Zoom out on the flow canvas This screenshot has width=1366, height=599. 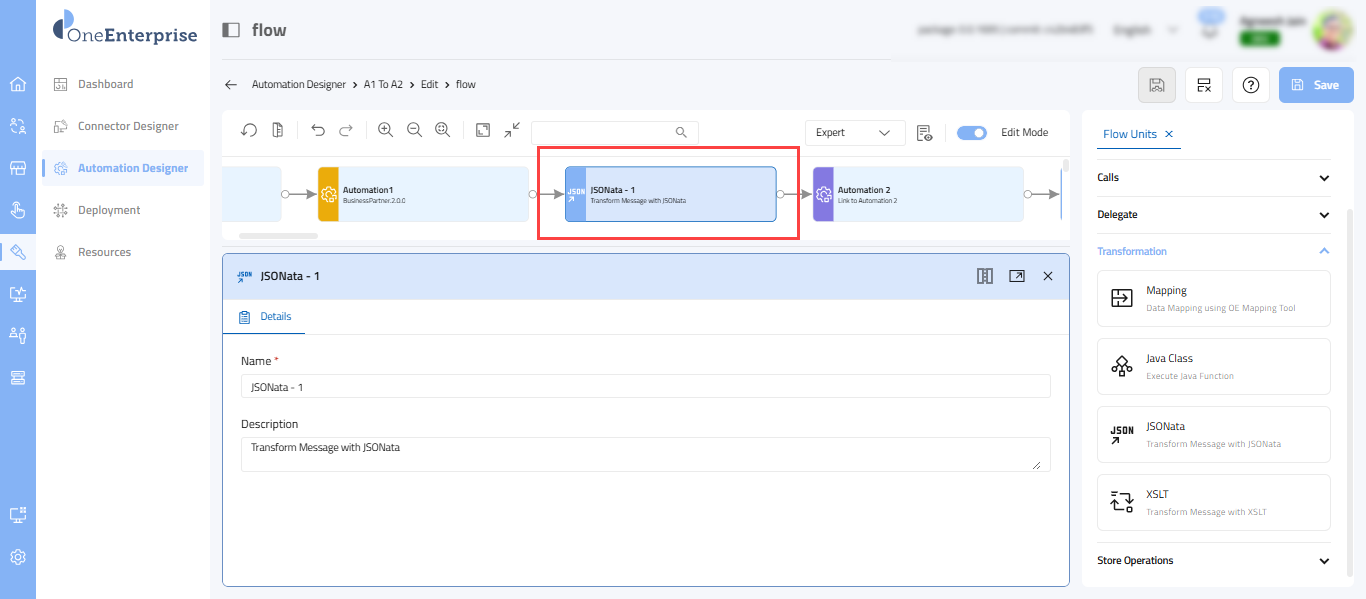(x=414, y=131)
